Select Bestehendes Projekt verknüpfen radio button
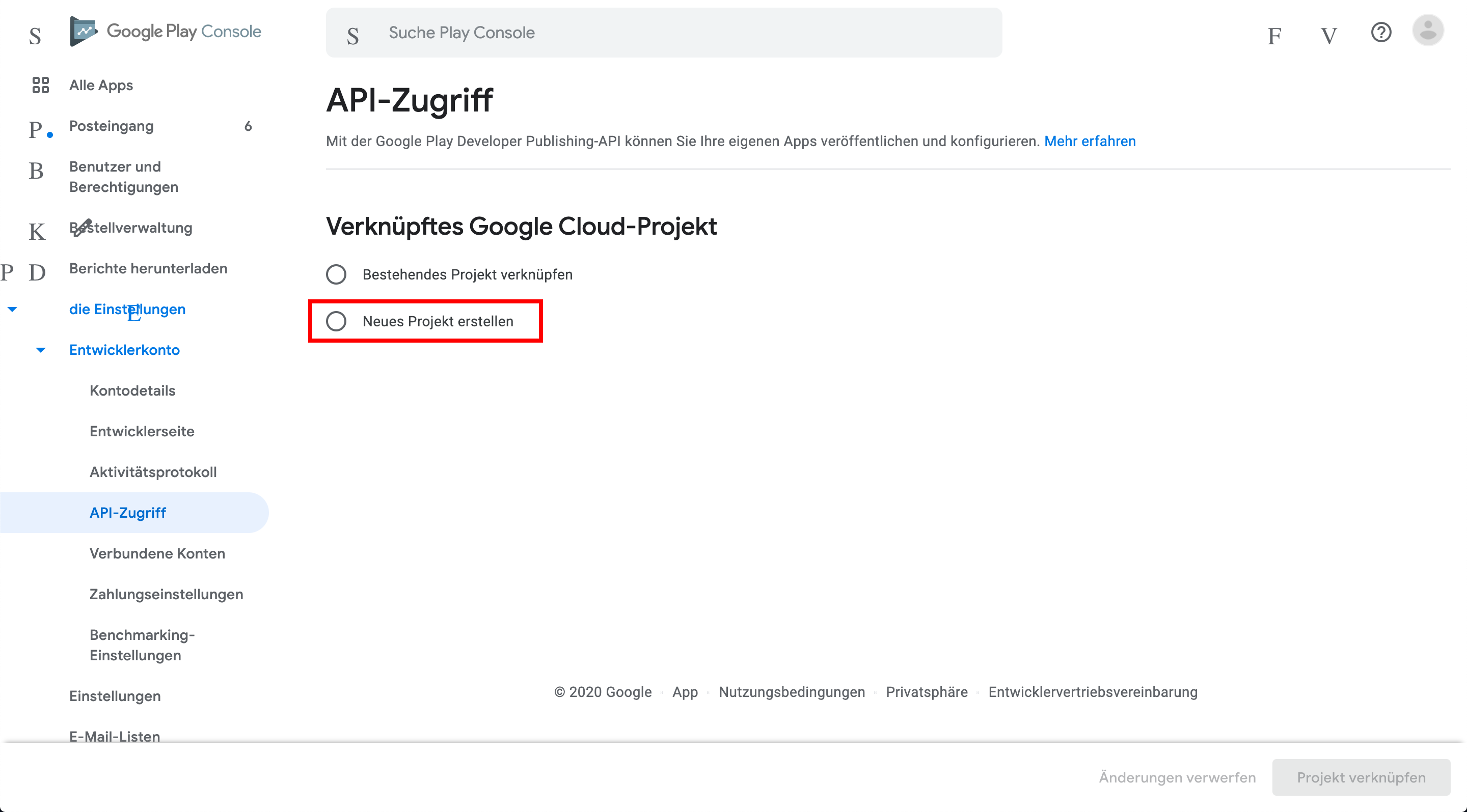 coord(336,274)
